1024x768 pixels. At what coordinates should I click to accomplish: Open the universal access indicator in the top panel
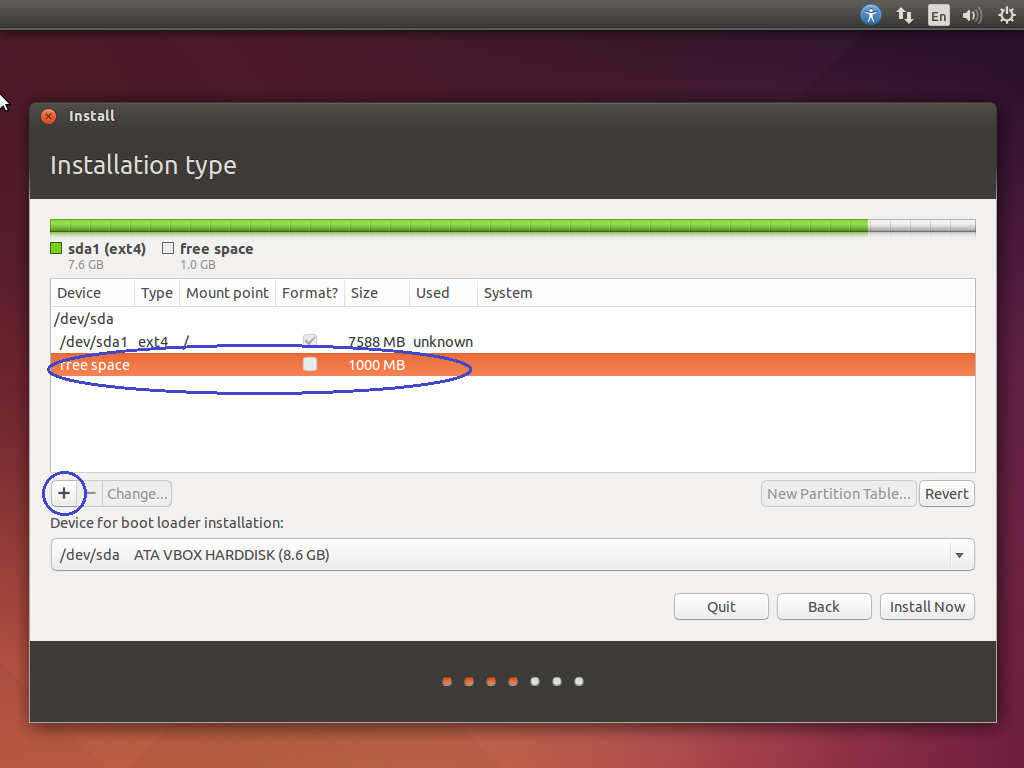pos(871,15)
